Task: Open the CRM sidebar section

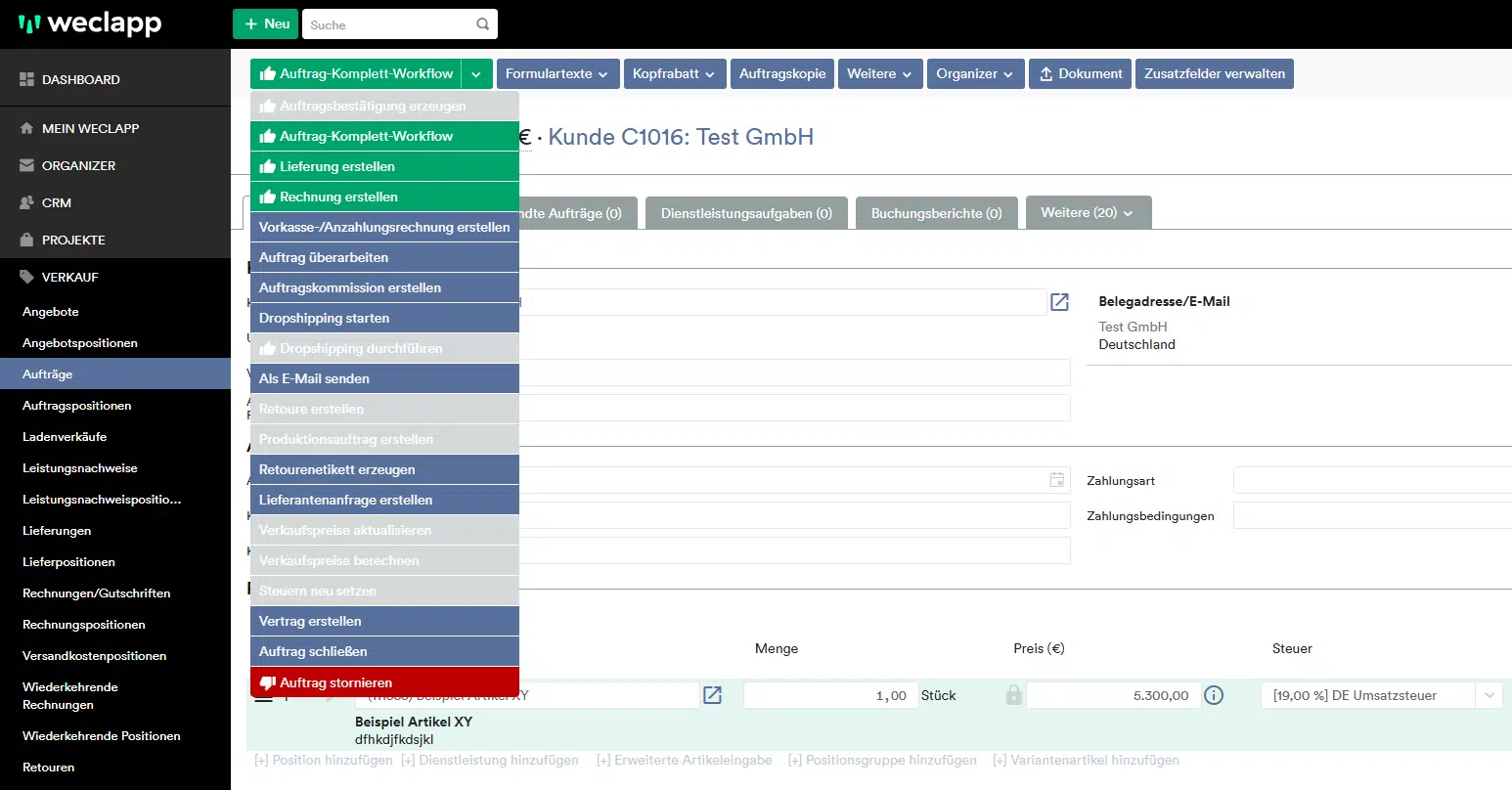Action: pyautogui.click(x=56, y=202)
